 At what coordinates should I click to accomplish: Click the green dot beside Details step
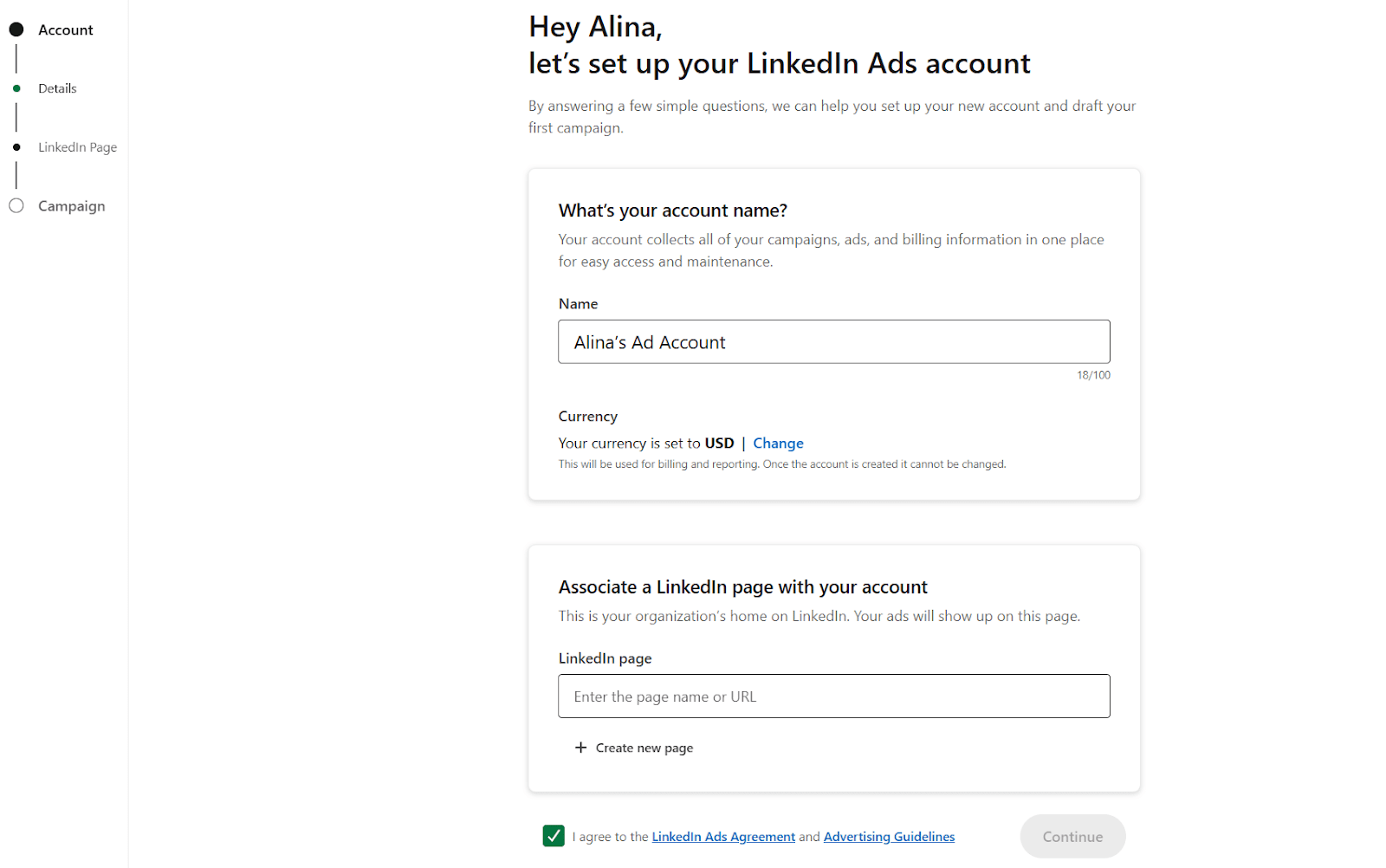click(x=16, y=88)
